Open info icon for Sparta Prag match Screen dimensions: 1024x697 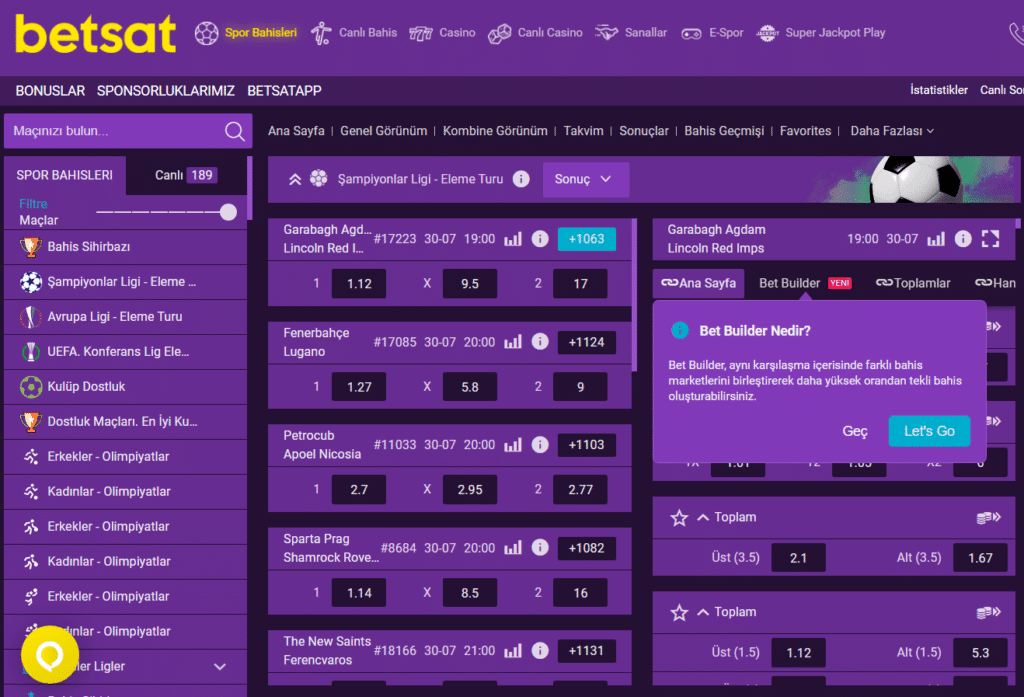pyautogui.click(x=540, y=547)
